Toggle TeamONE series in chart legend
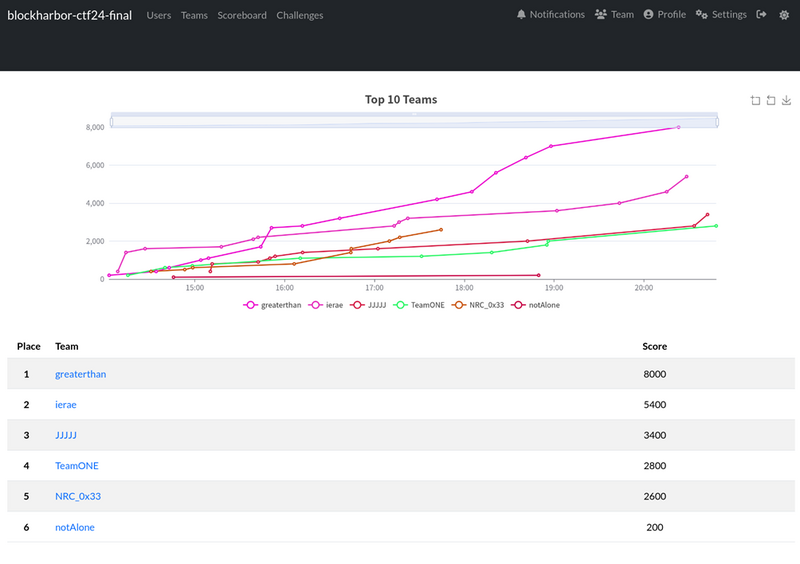Screen dimensions: 800x564 click(x=421, y=304)
